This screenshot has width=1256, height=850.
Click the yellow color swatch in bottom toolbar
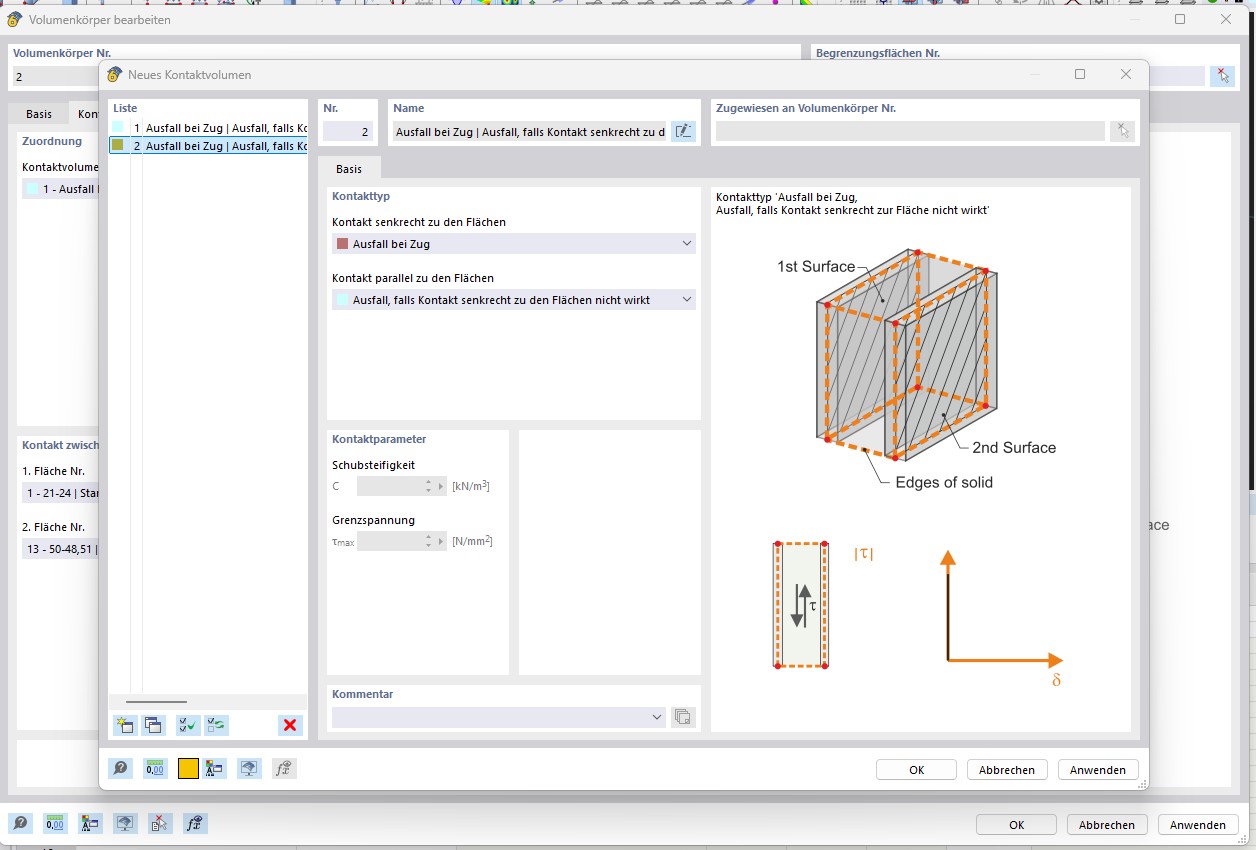coord(188,768)
